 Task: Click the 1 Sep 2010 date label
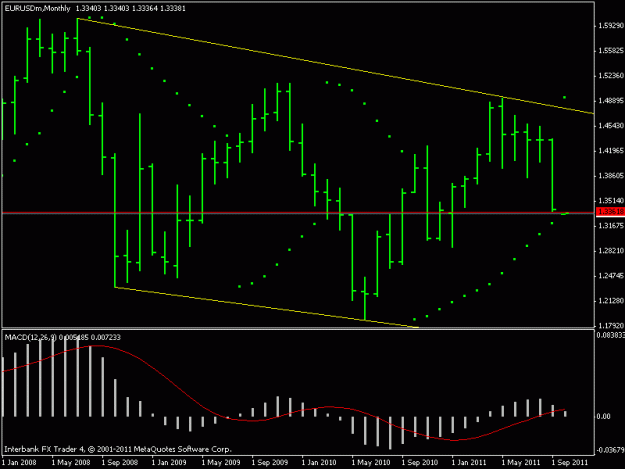pyautogui.click(x=420, y=463)
